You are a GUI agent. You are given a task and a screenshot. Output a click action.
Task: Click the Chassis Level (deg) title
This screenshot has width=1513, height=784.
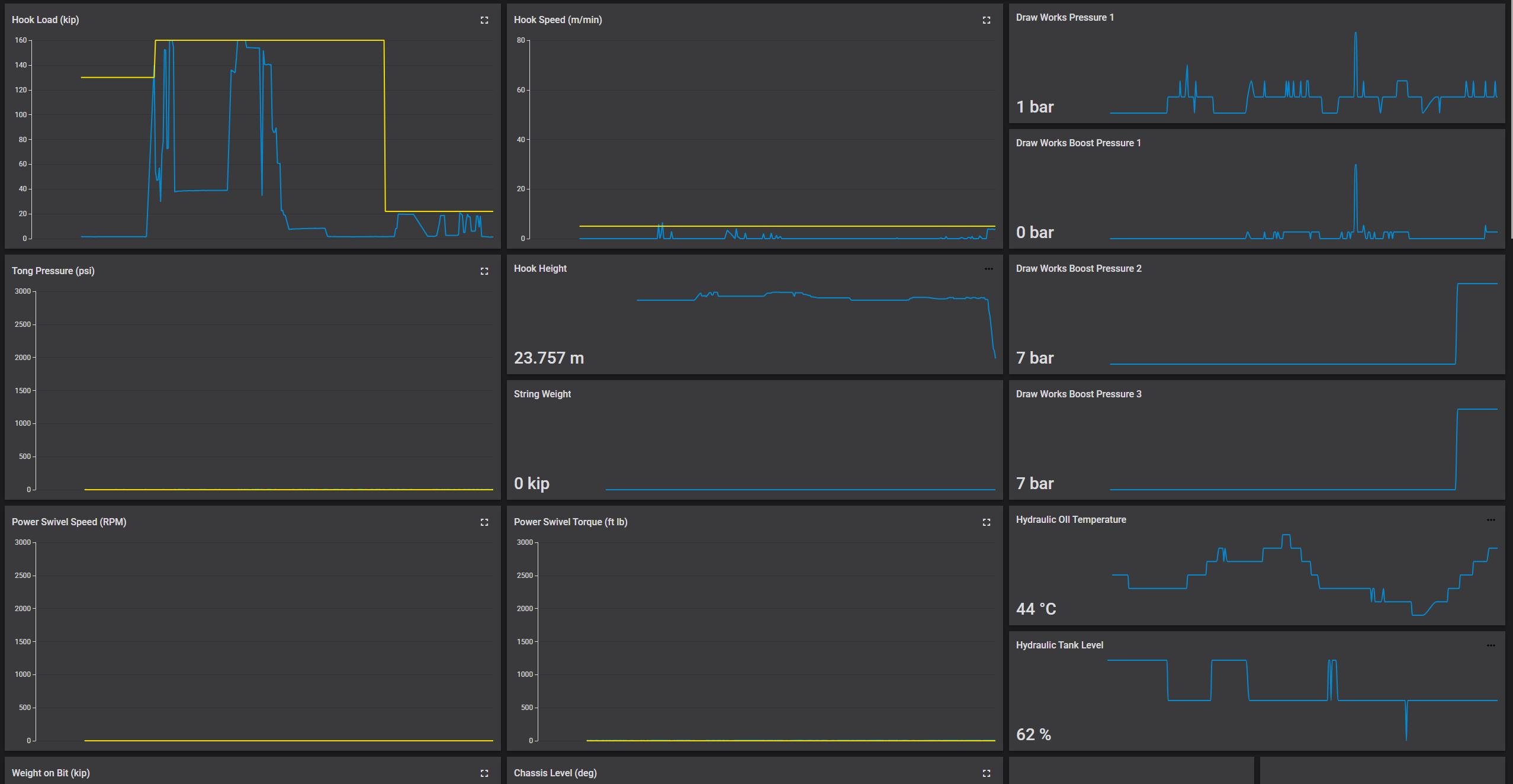coord(555,773)
